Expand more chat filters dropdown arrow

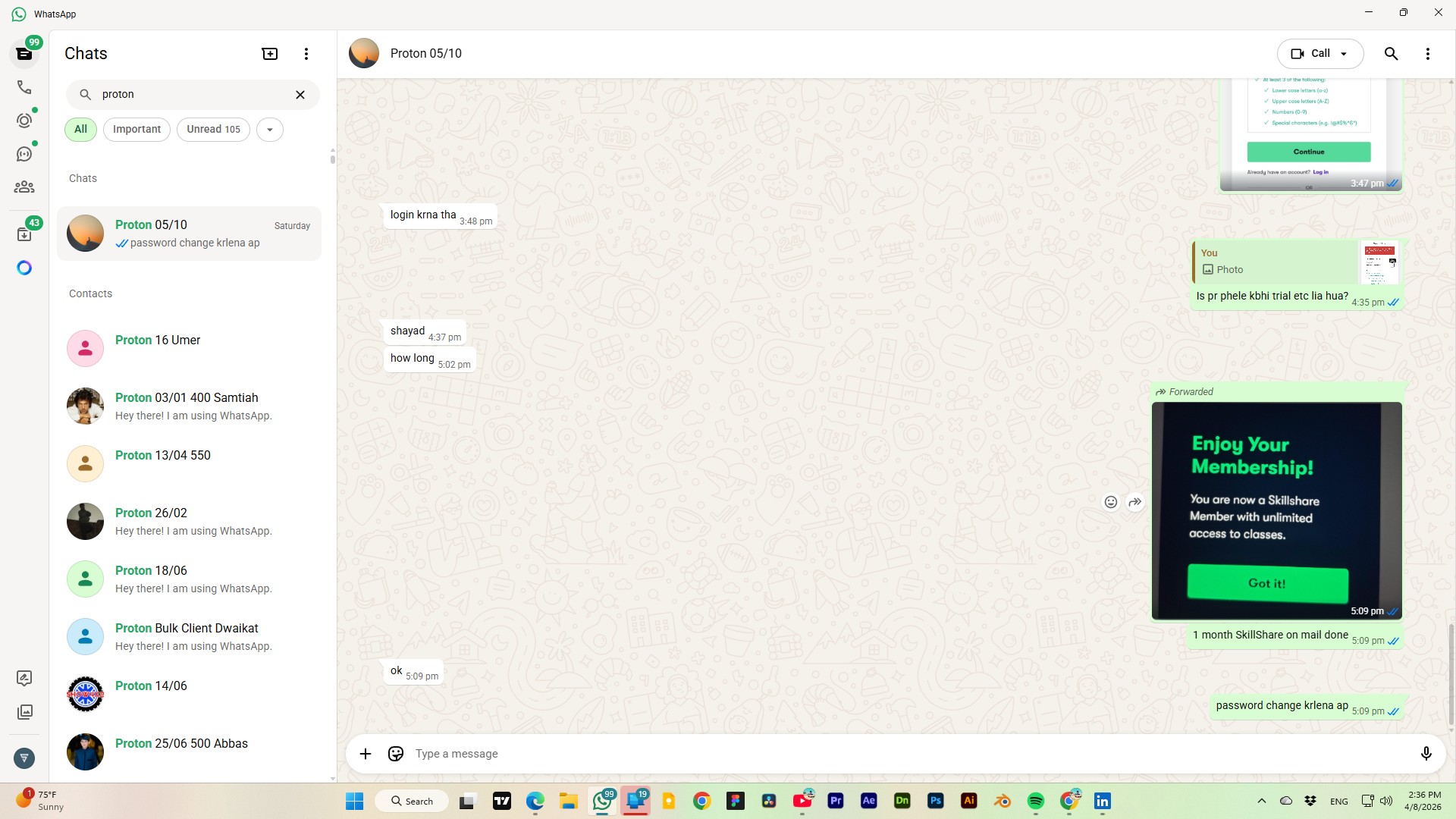[270, 130]
